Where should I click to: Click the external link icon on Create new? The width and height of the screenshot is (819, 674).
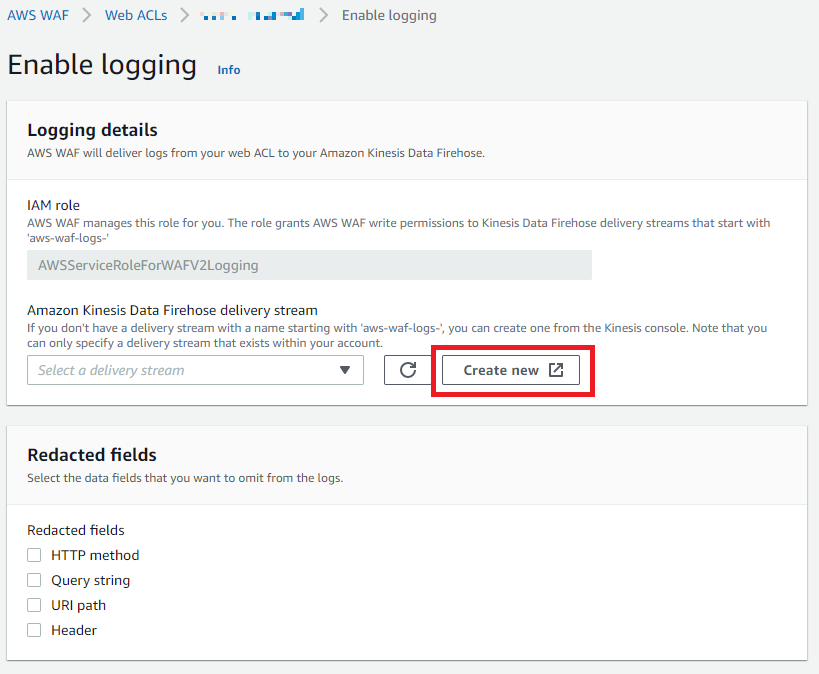point(557,370)
